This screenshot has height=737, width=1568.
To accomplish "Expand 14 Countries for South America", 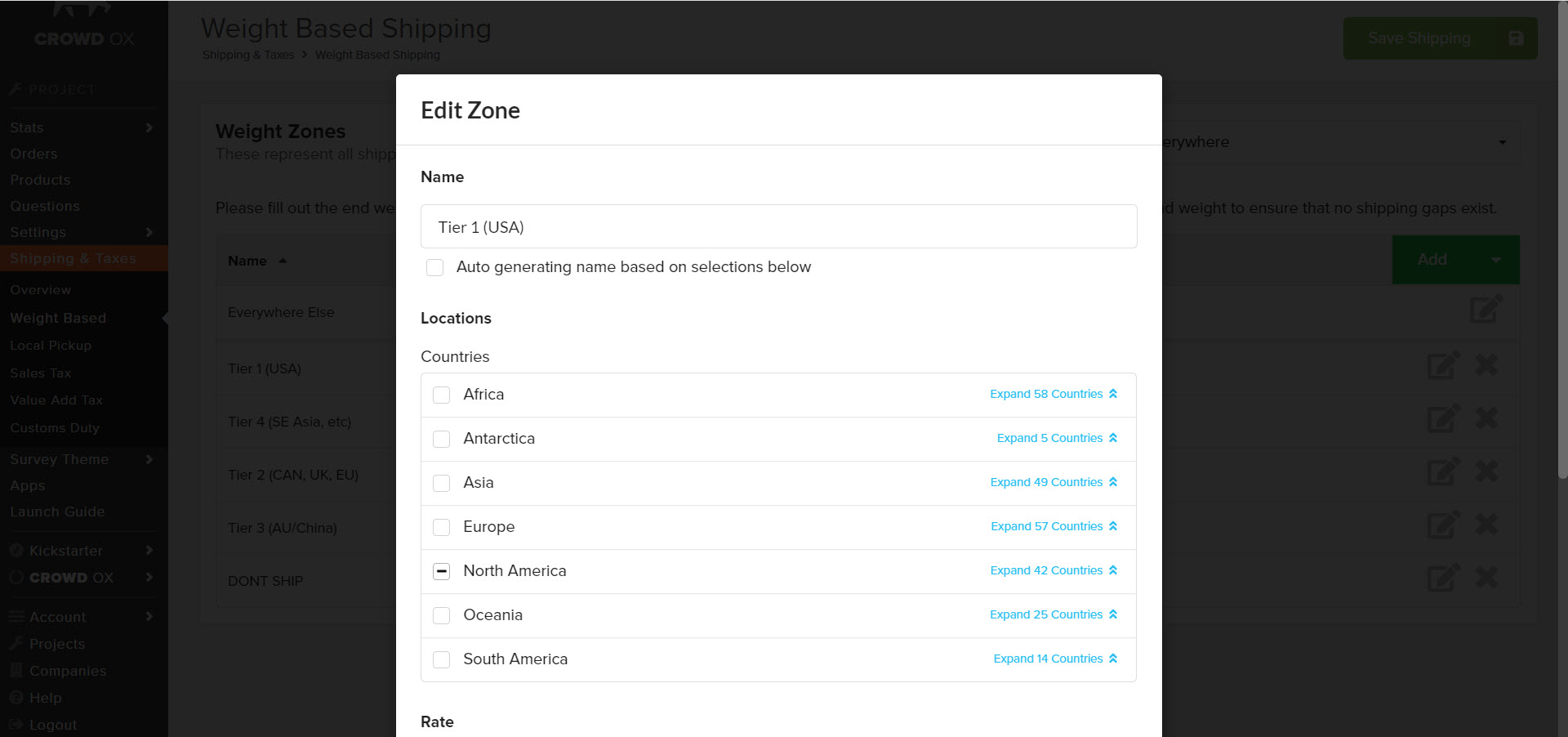I will coord(1054,659).
